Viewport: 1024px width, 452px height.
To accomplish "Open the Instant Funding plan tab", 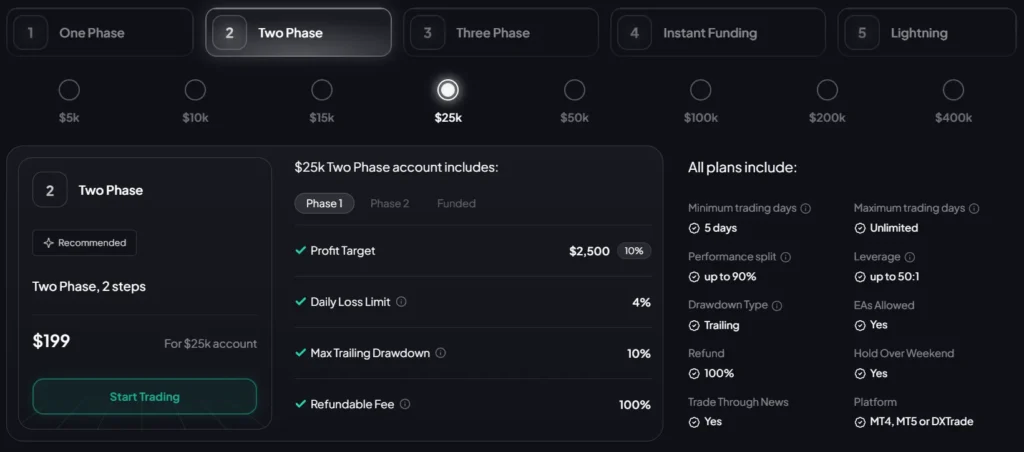I will click(718, 33).
